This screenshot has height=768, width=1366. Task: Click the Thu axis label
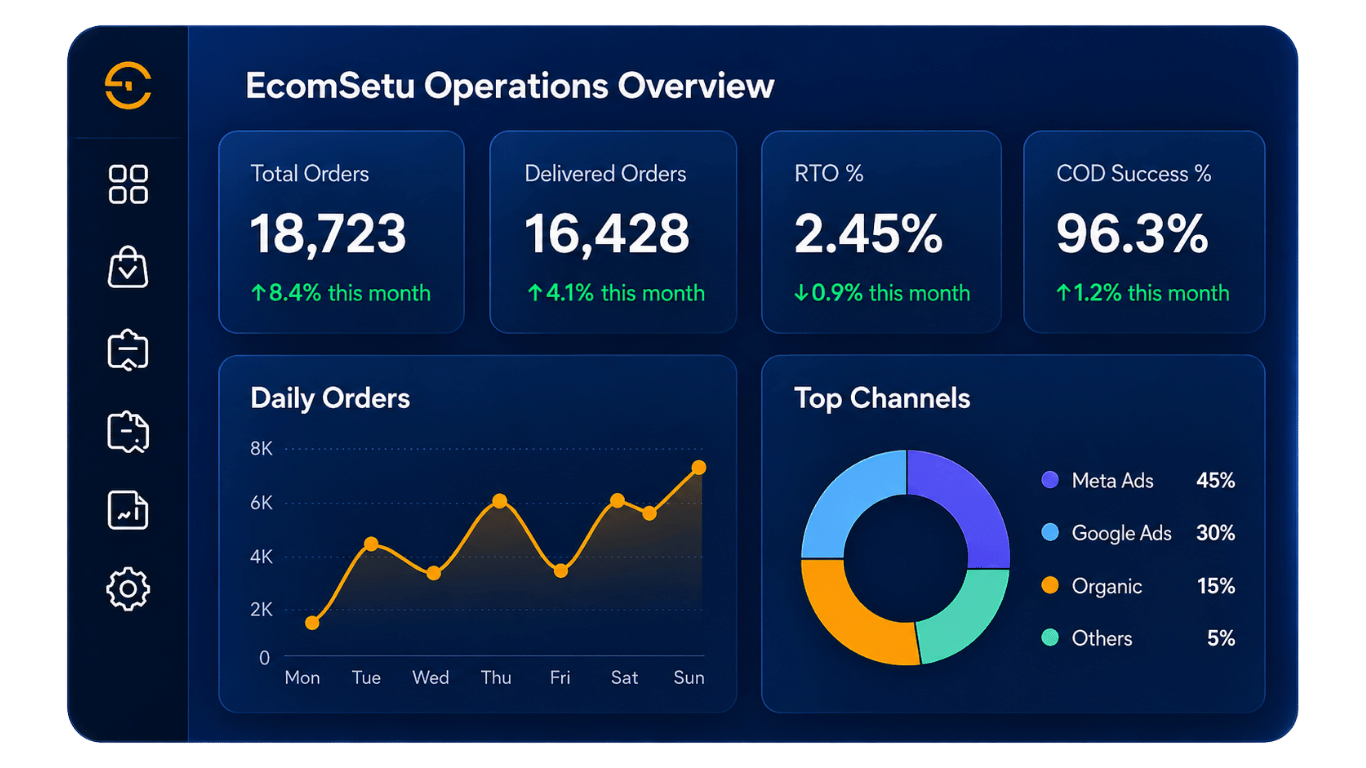[496, 677]
